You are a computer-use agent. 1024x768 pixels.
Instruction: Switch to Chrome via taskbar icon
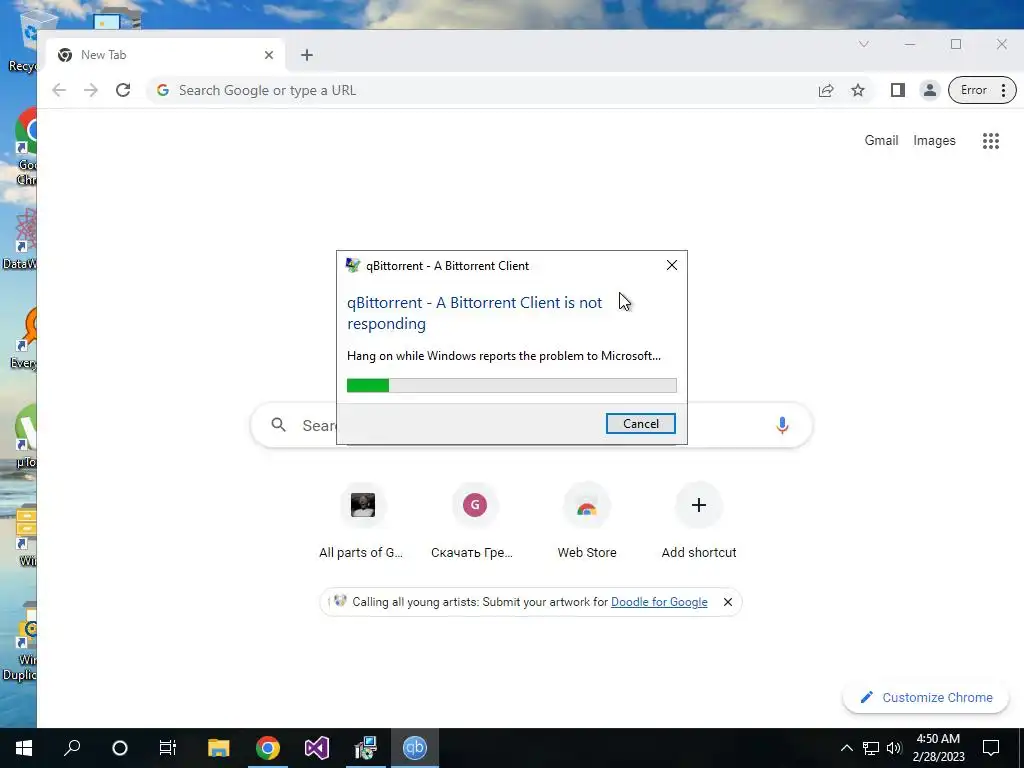click(268, 748)
